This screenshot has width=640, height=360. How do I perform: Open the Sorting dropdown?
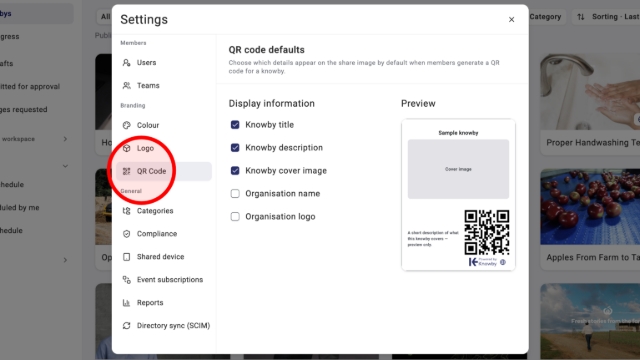[607, 17]
